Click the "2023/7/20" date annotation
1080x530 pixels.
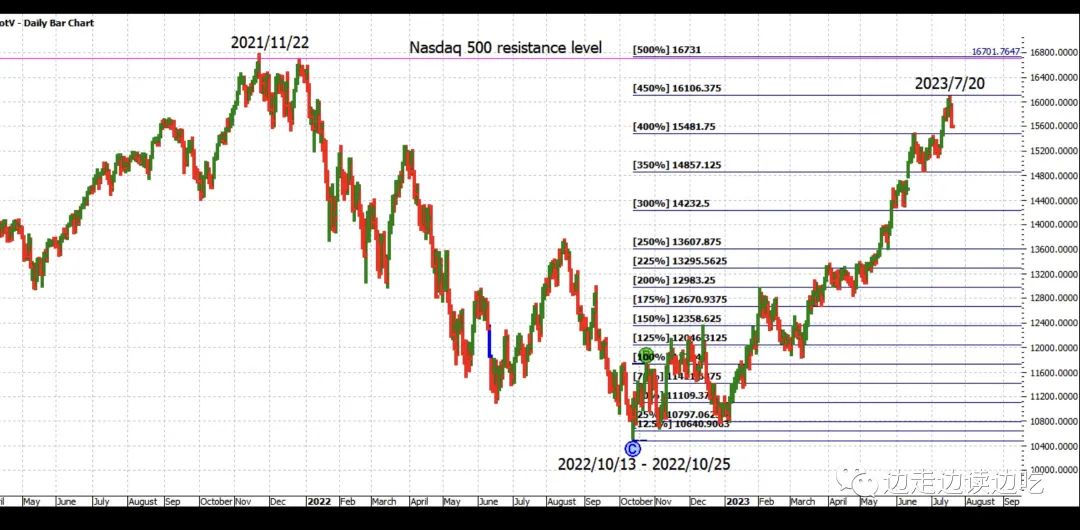[x=950, y=84]
